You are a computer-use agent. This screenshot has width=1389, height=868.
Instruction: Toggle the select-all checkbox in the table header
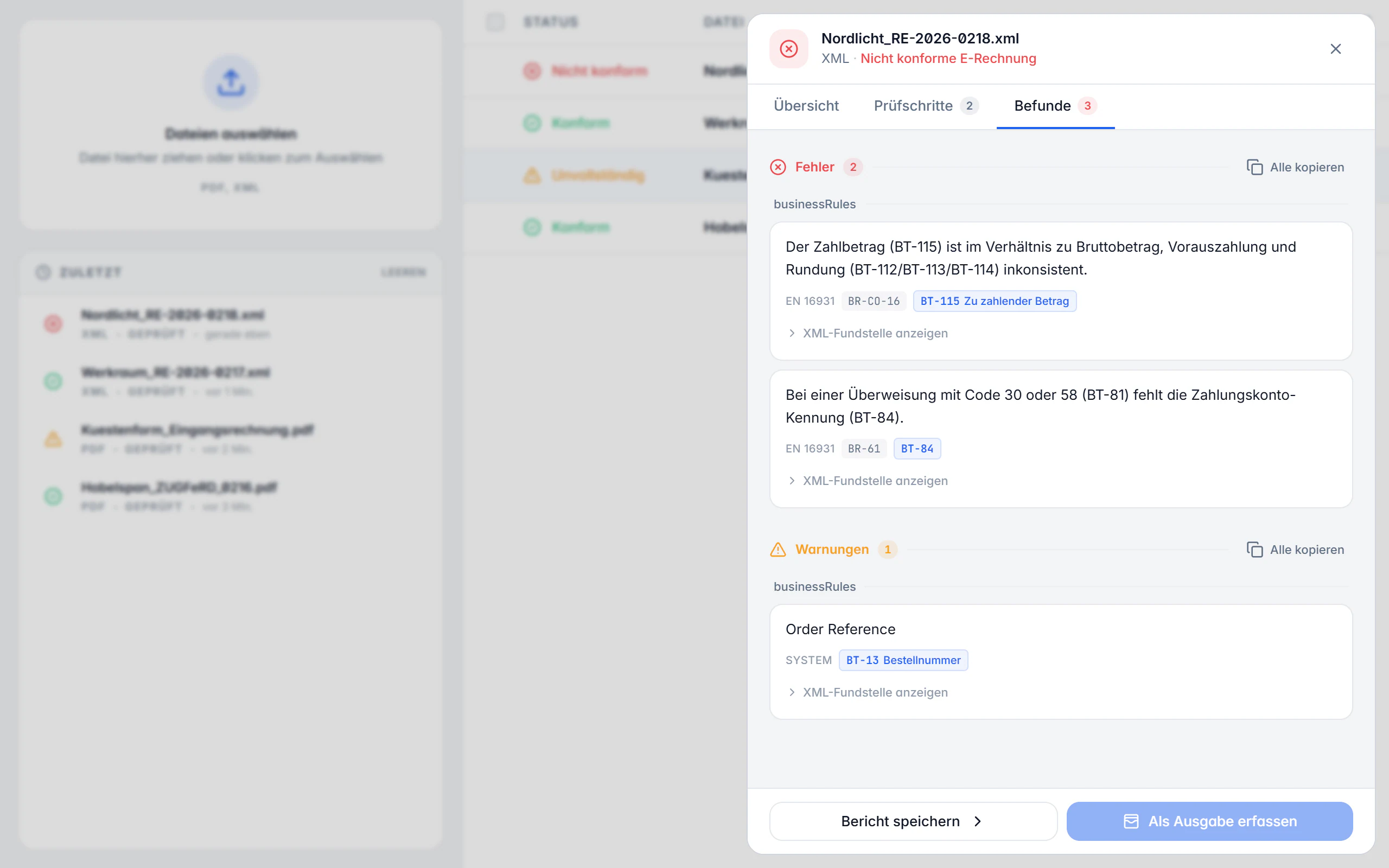click(495, 22)
